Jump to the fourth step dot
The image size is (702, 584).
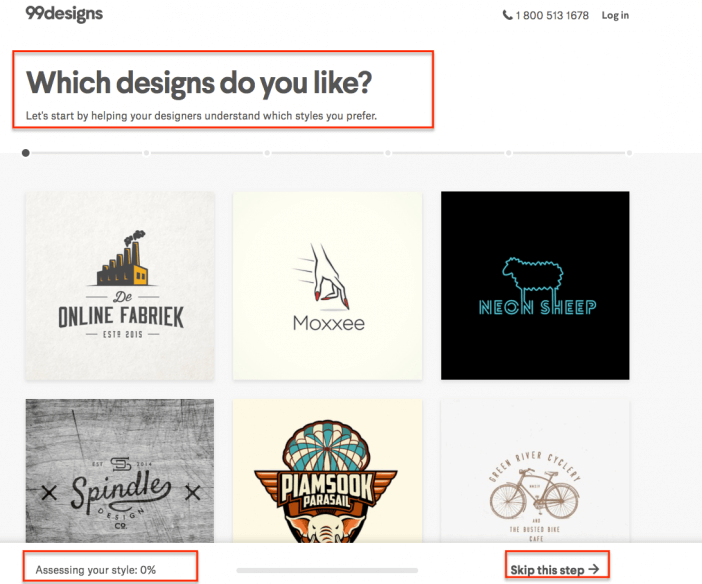coord(388,153)
